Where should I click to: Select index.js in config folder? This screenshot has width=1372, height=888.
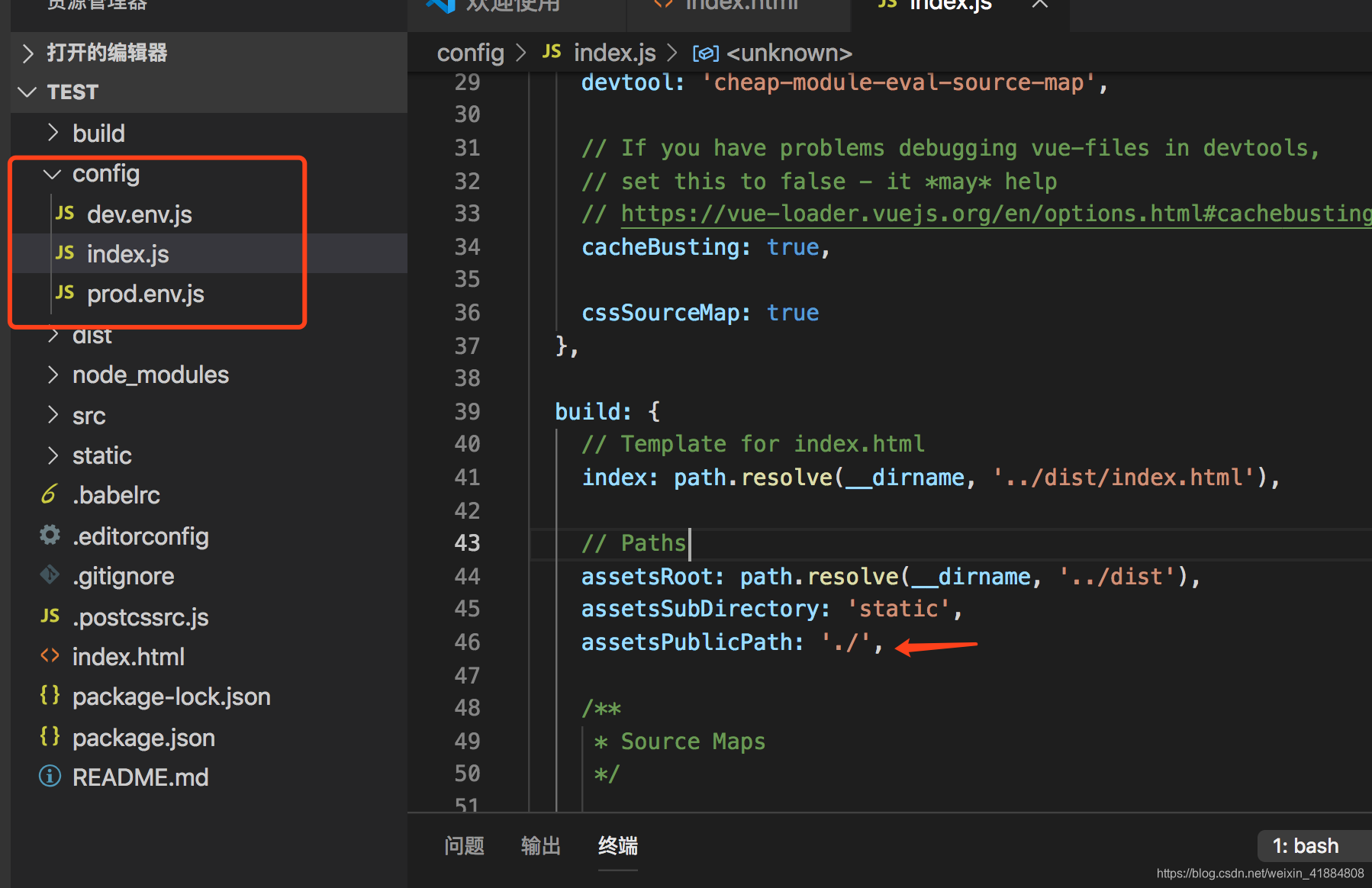click(127, 254)
